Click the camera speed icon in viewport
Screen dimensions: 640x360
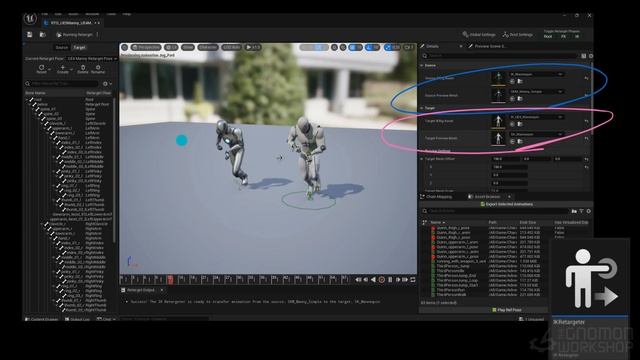pyautogui.click(x=409, y=47)
